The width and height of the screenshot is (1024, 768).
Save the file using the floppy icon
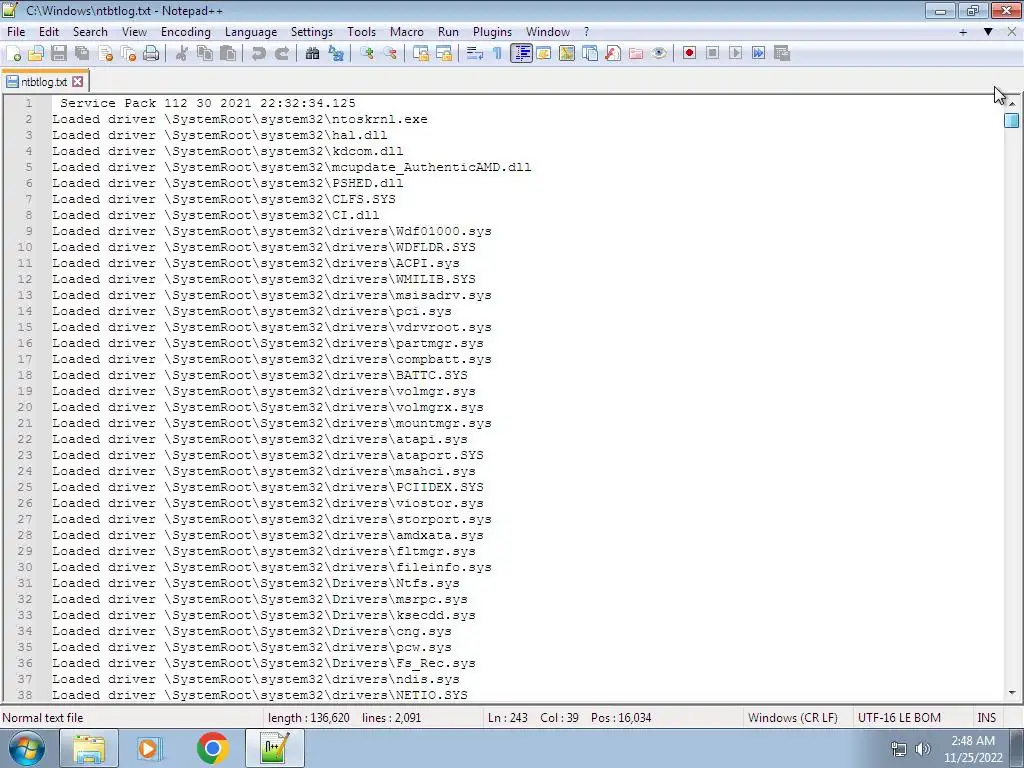click(59, 54)
